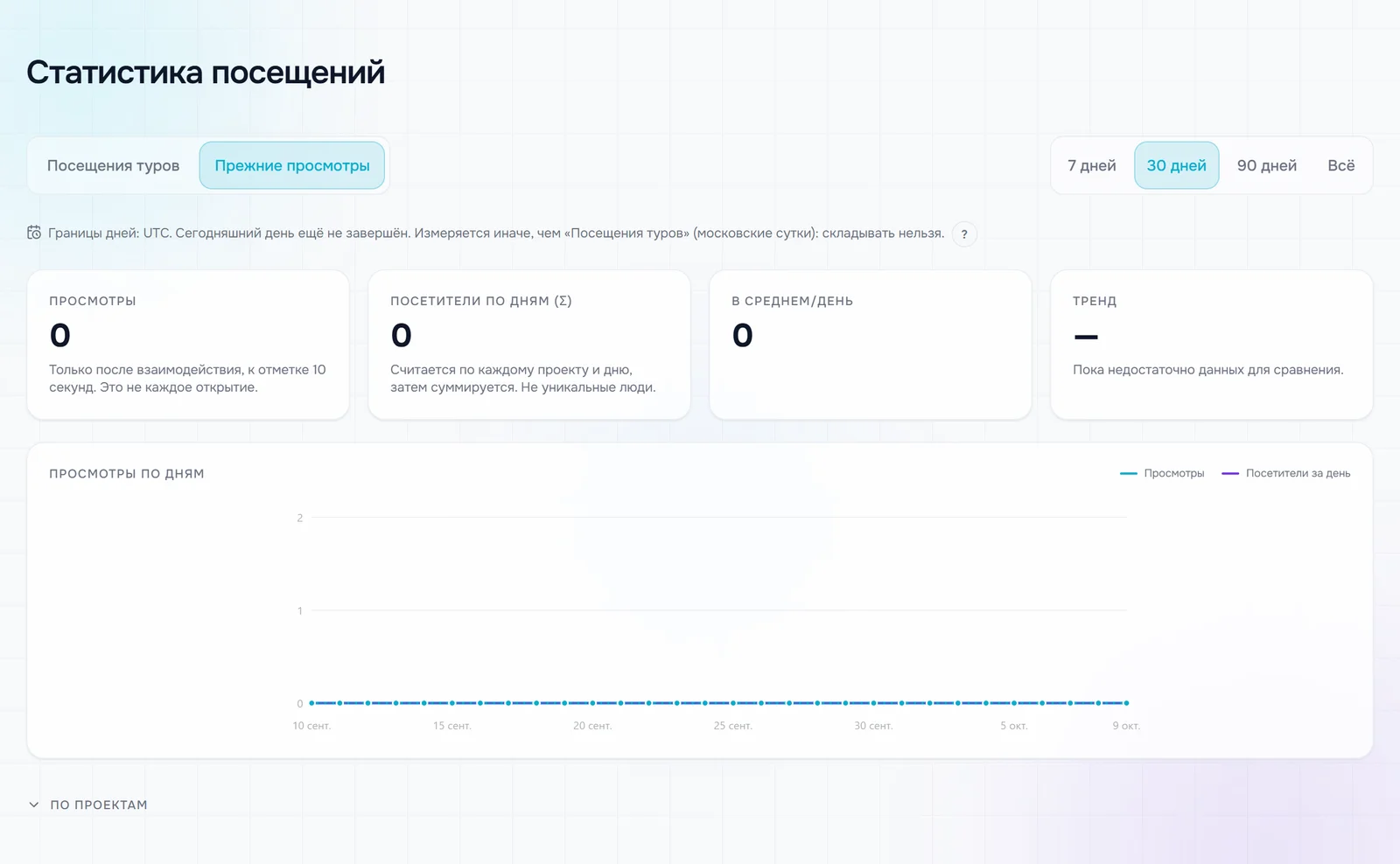Click the «Посетители по дням (Σ)» card title

(x=481, y=301)
